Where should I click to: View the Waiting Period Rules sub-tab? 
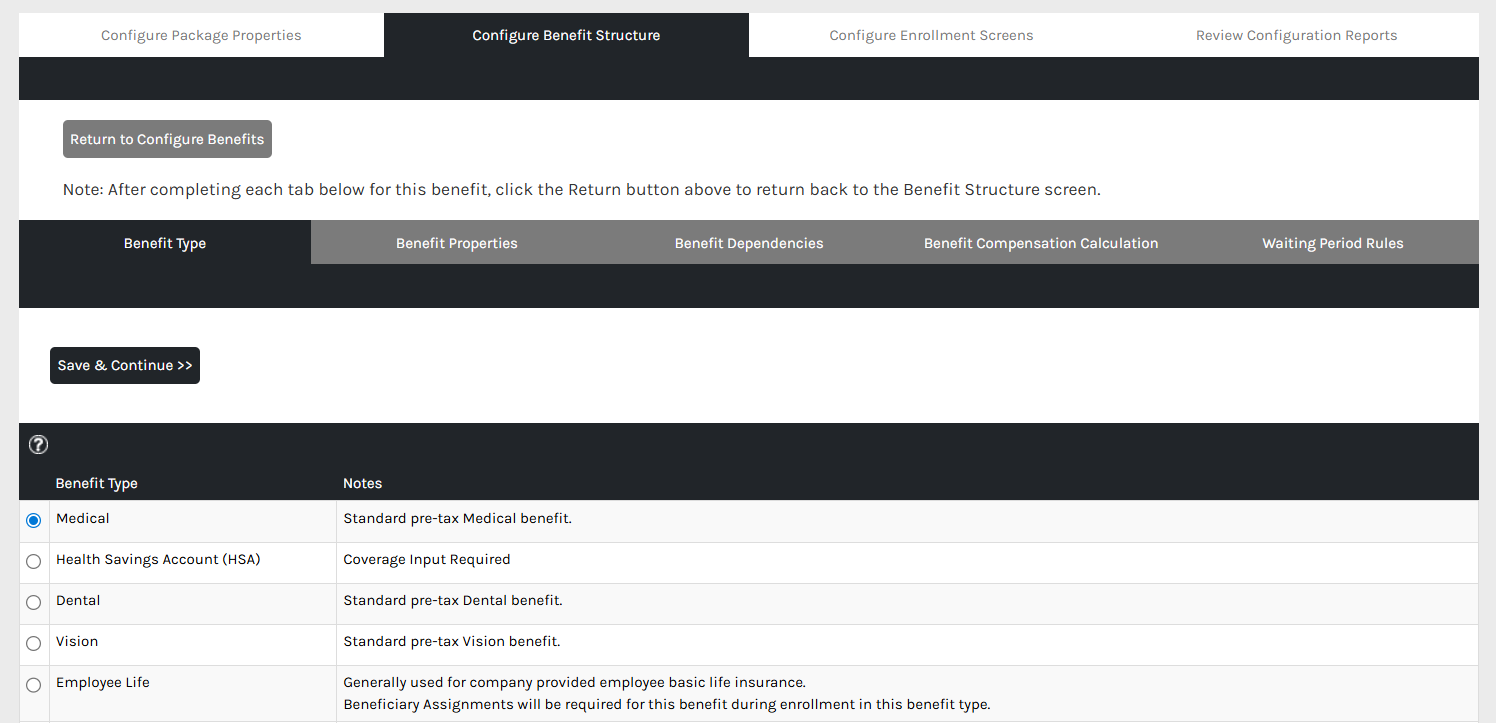(1333, 243)
